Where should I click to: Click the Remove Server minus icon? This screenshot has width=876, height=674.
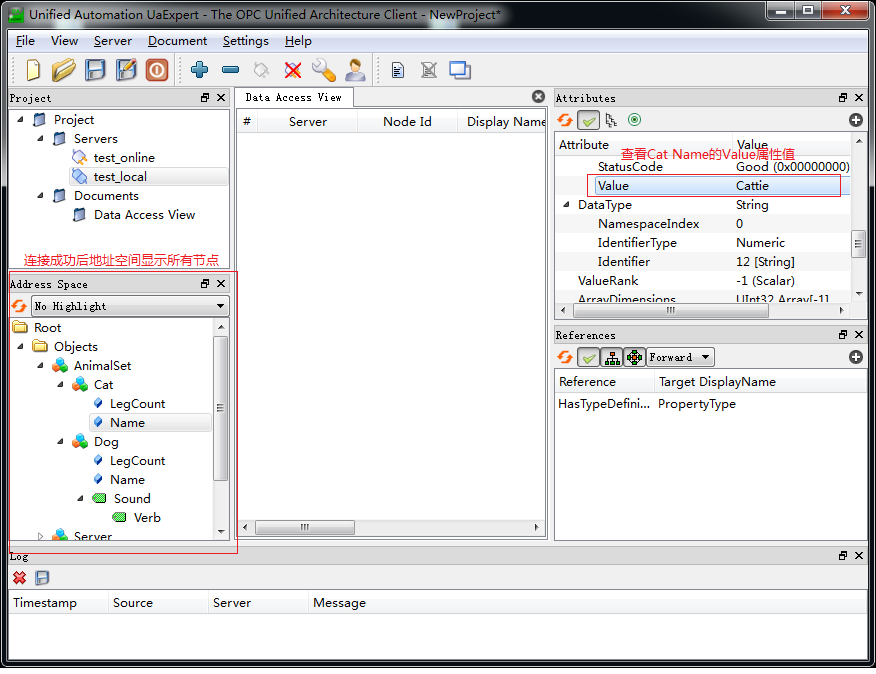(x=230, y=70)
